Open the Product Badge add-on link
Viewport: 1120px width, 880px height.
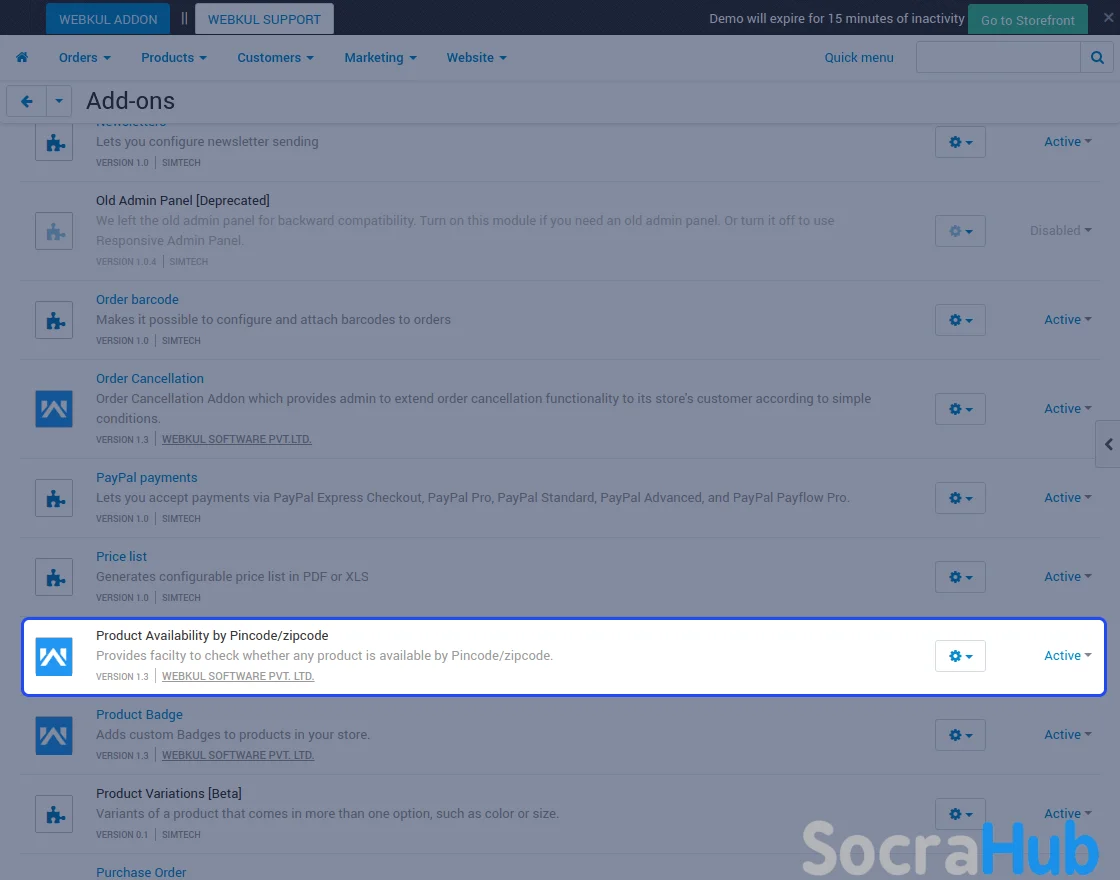(139, 715)
